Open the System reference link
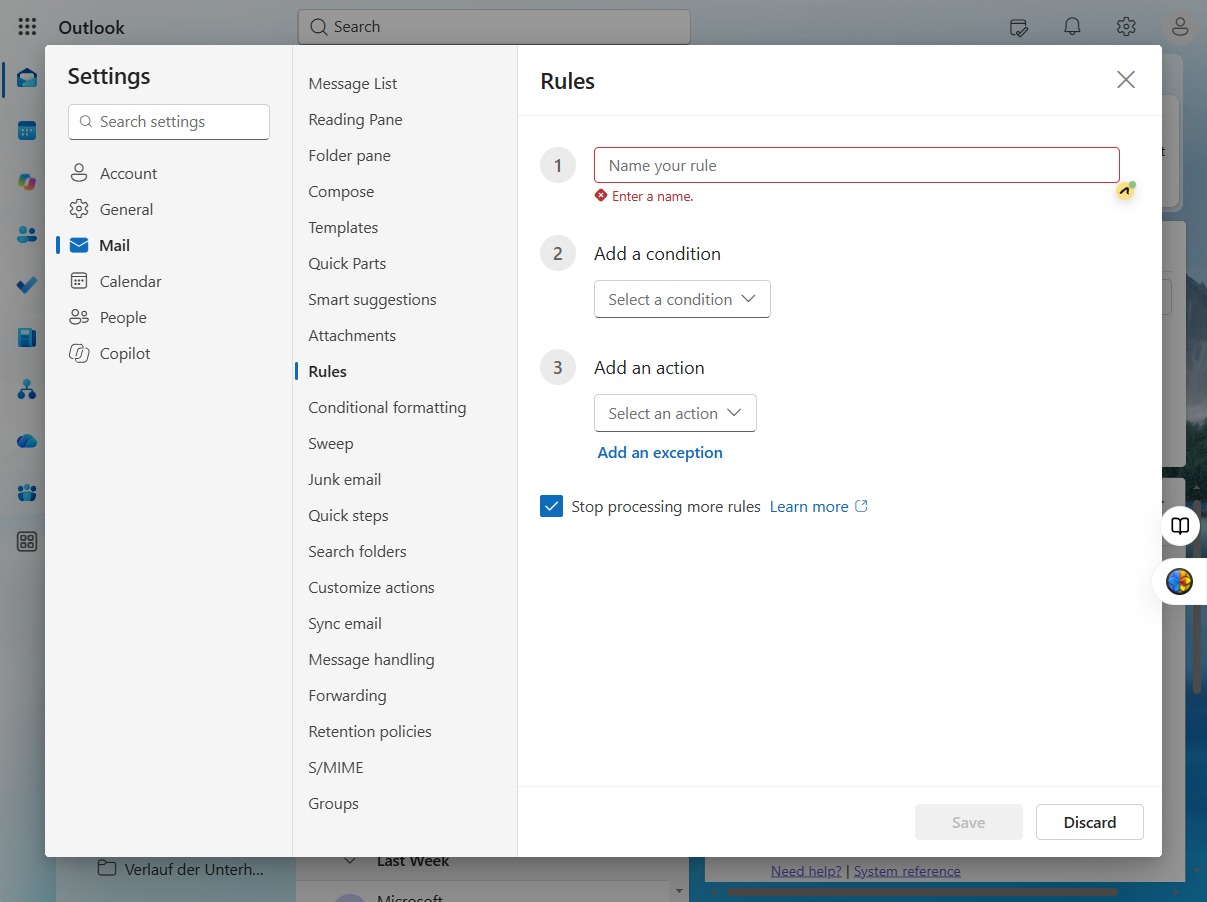Screen dimensions: 1207x902 coord(907,871)
